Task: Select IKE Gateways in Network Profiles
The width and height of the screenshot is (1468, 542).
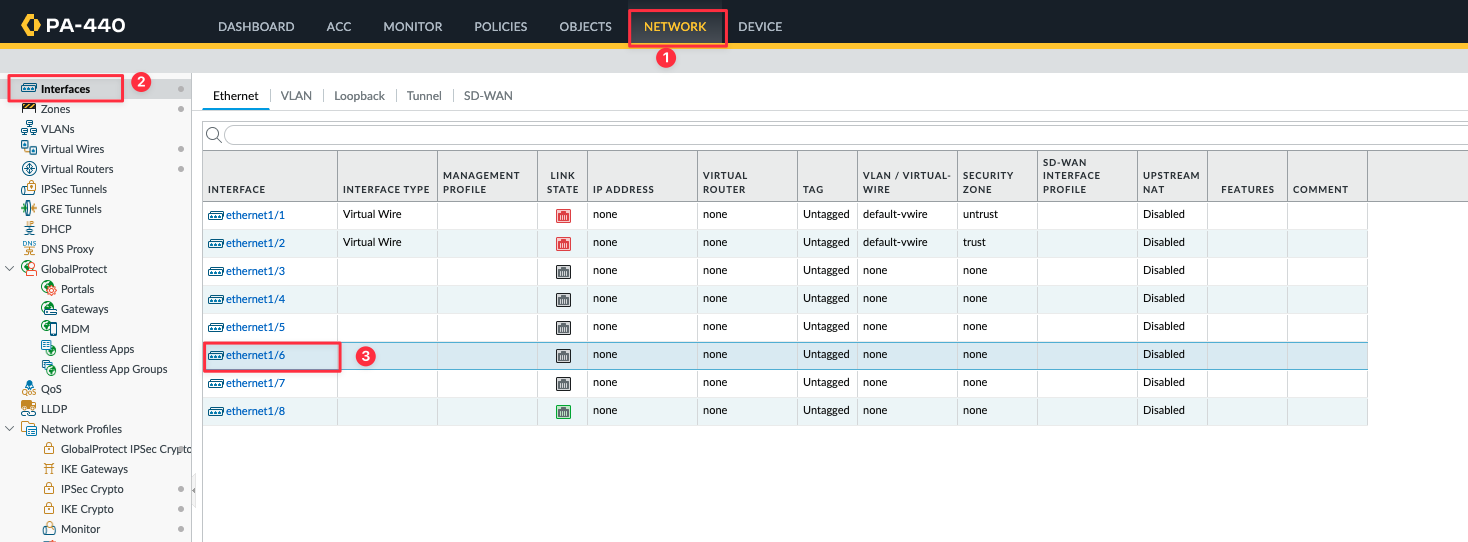Action: click(94, 468)
